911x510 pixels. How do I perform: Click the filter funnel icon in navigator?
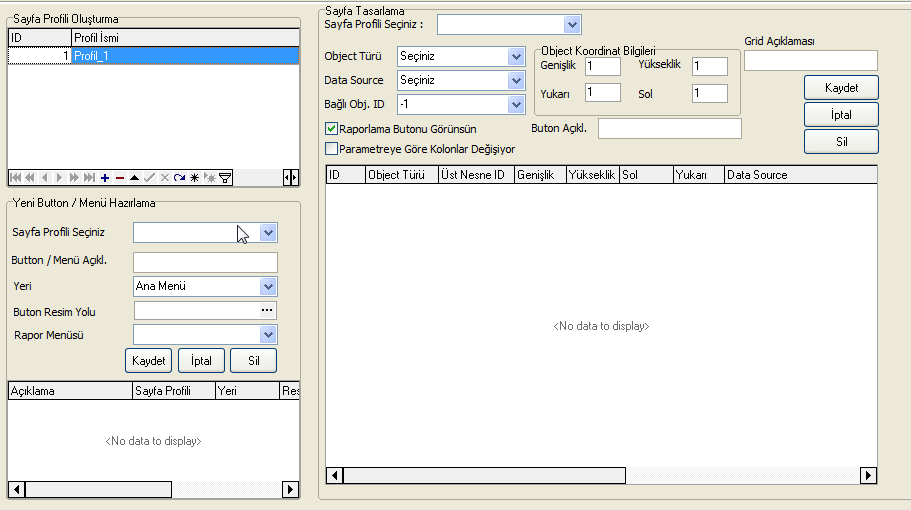226,178
